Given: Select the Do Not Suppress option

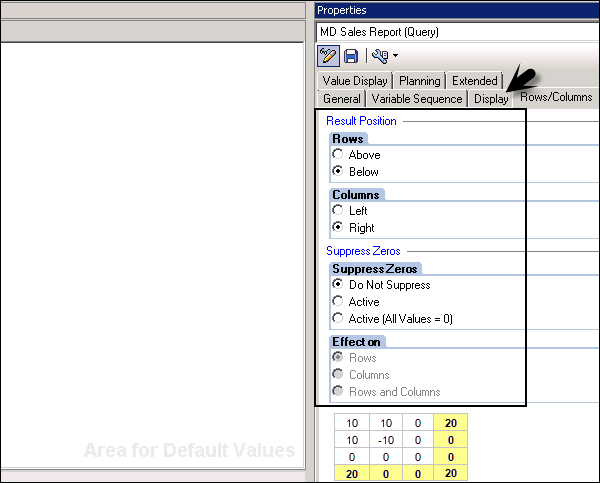Looking at the screenshot, I should tap(338, 285).
